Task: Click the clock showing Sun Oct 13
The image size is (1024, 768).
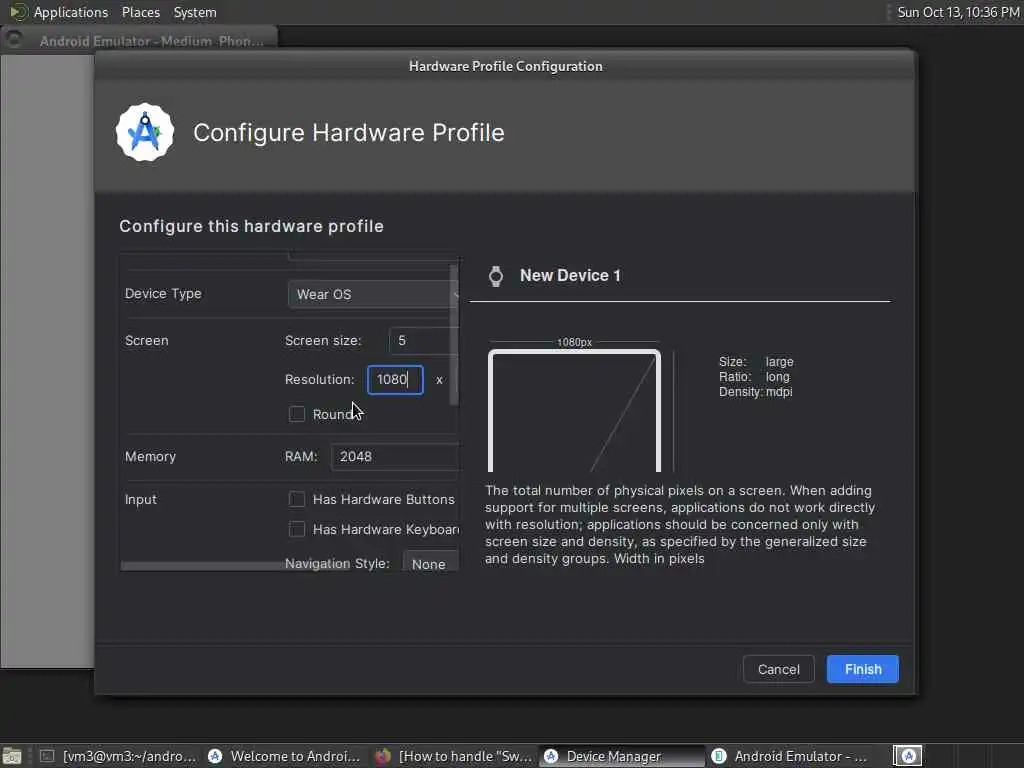Action: pos(958,12)
